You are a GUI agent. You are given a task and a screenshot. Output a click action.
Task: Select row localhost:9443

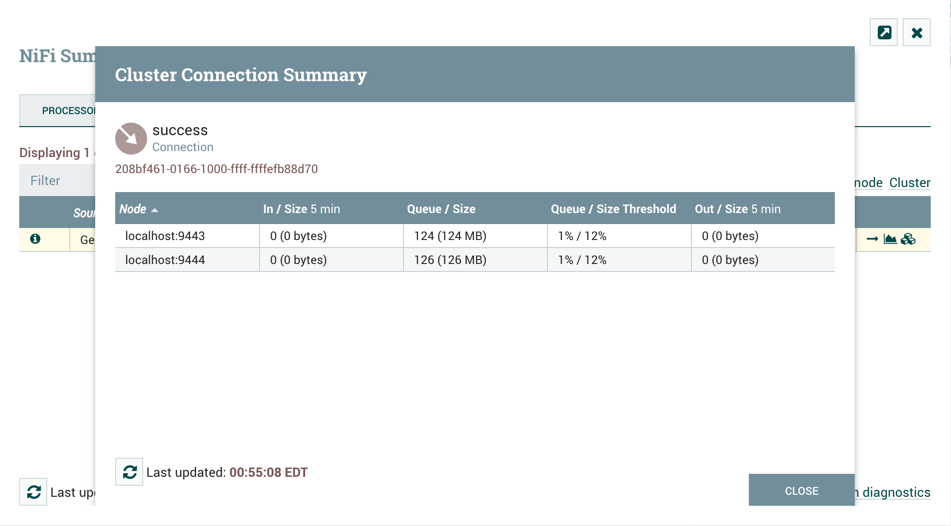pos(475,236)
